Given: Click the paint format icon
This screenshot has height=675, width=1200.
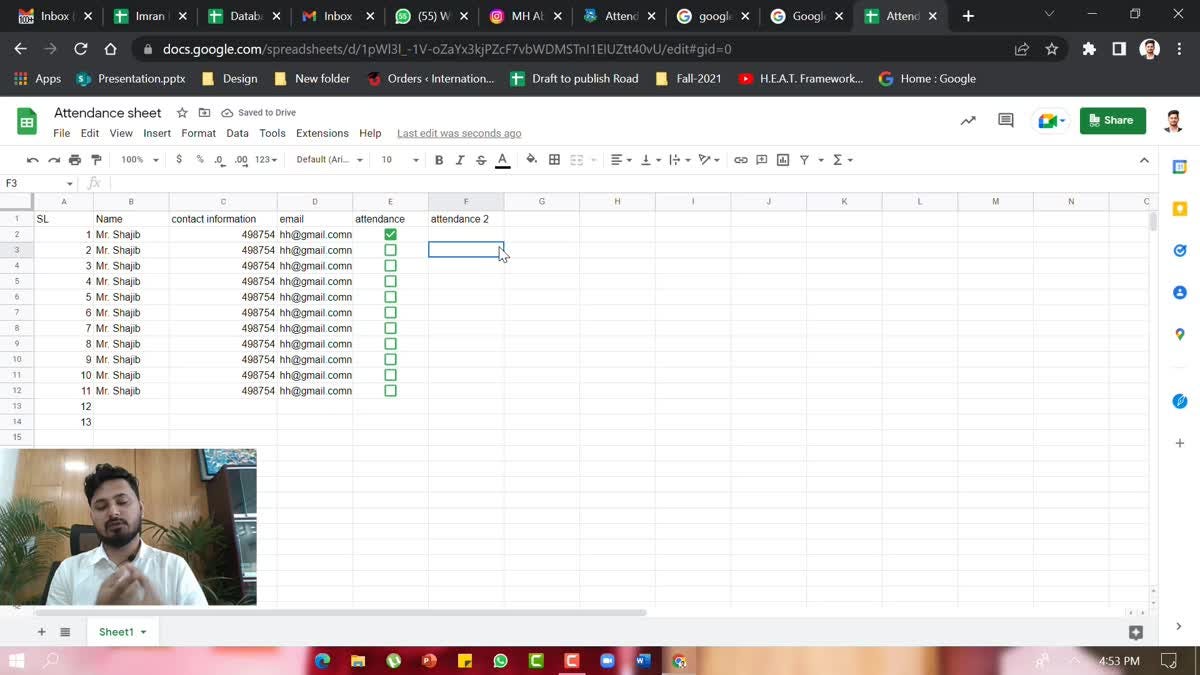Looking at the screenshot, I should pos(96,160).
